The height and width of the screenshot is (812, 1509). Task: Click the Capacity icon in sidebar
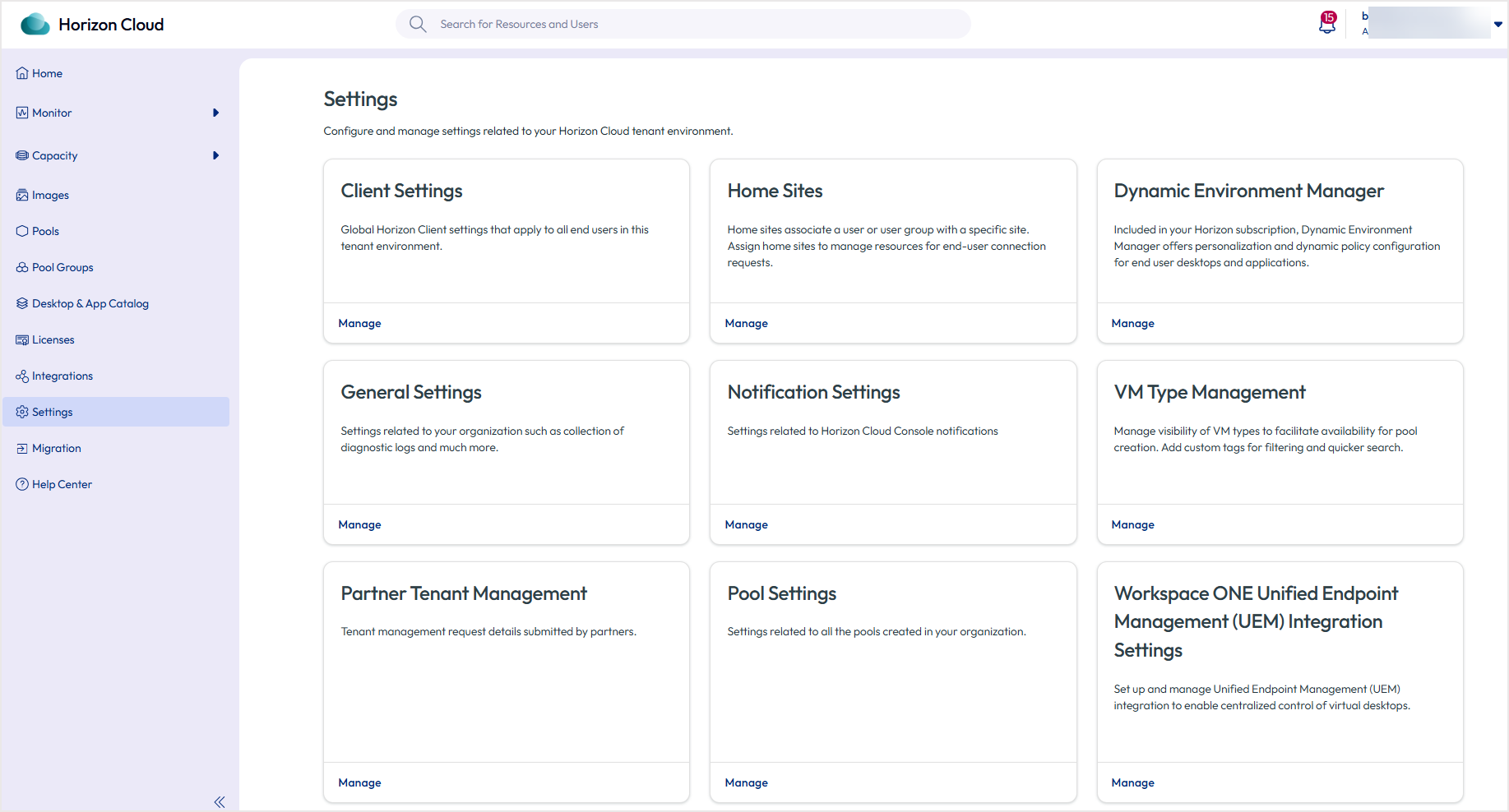pyautogui.click(x=22, y=155)
